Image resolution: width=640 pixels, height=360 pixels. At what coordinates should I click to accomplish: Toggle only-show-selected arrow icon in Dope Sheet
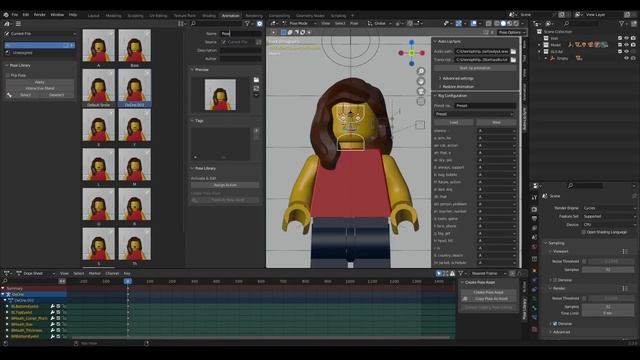pos(439,273)
